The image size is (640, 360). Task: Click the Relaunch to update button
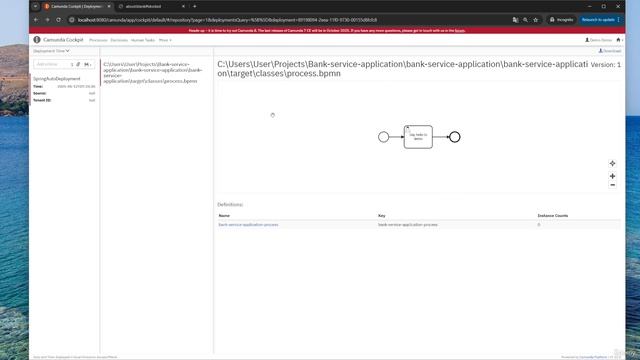coord(601,20)
